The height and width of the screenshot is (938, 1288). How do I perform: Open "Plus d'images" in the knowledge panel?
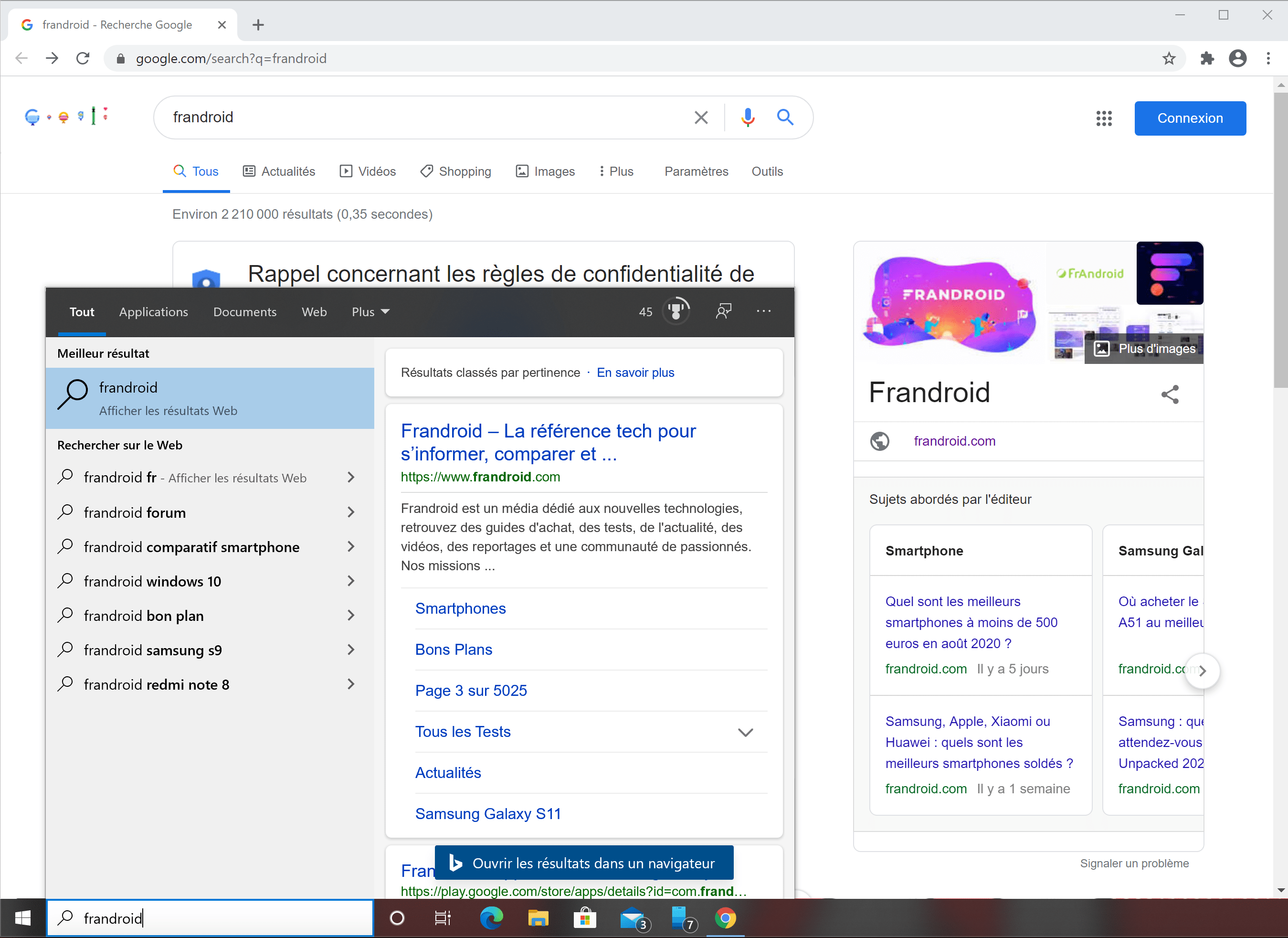point(1143,349)
